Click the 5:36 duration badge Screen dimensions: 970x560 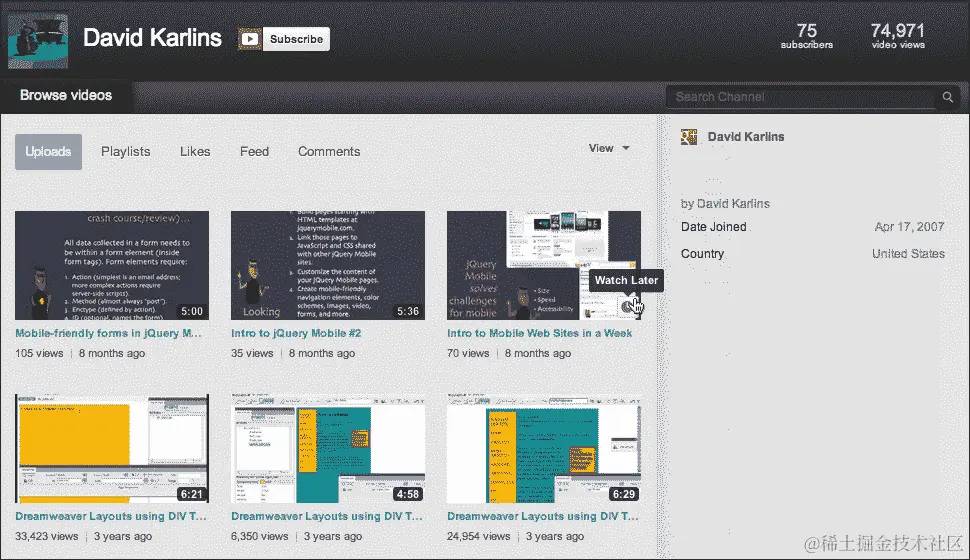click(408, 311)
